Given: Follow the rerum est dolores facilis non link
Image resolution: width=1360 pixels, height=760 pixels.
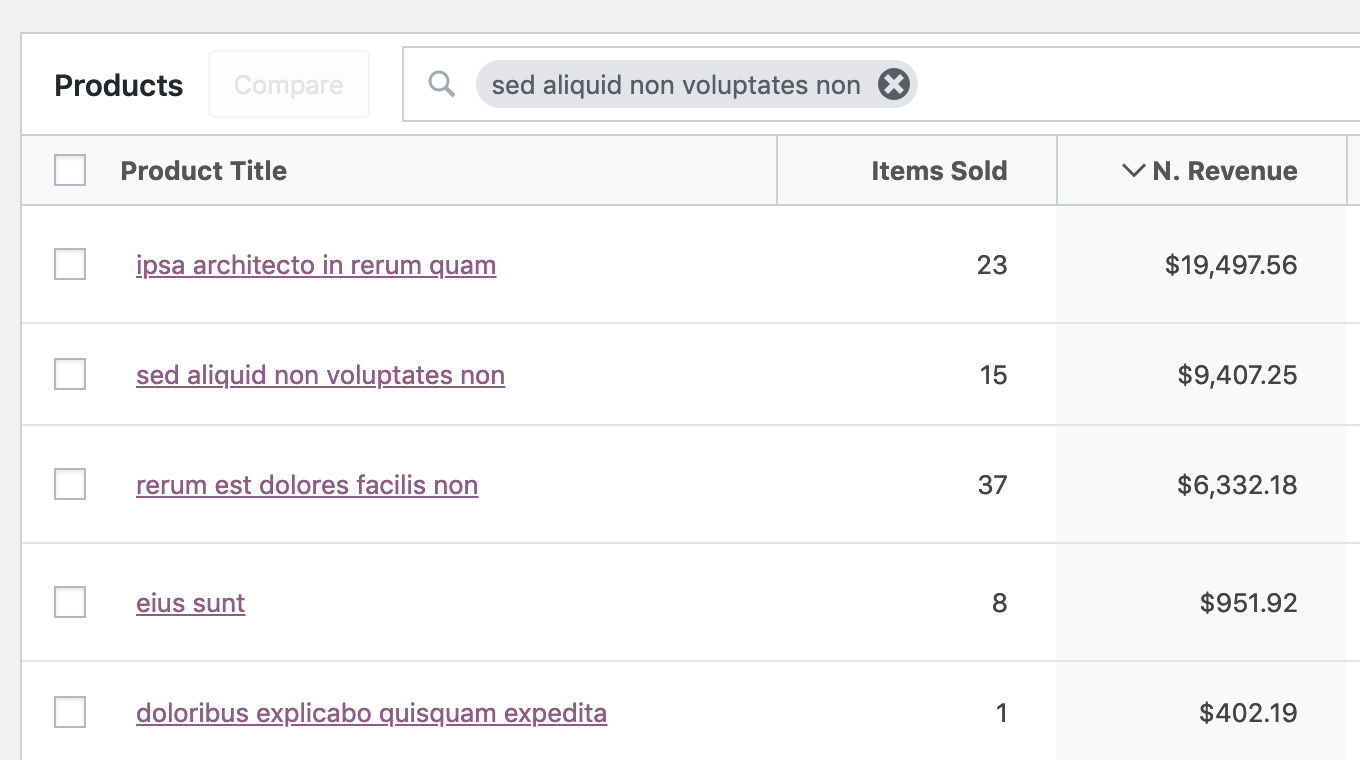Looking at the screenshot, I should [307, 485].
